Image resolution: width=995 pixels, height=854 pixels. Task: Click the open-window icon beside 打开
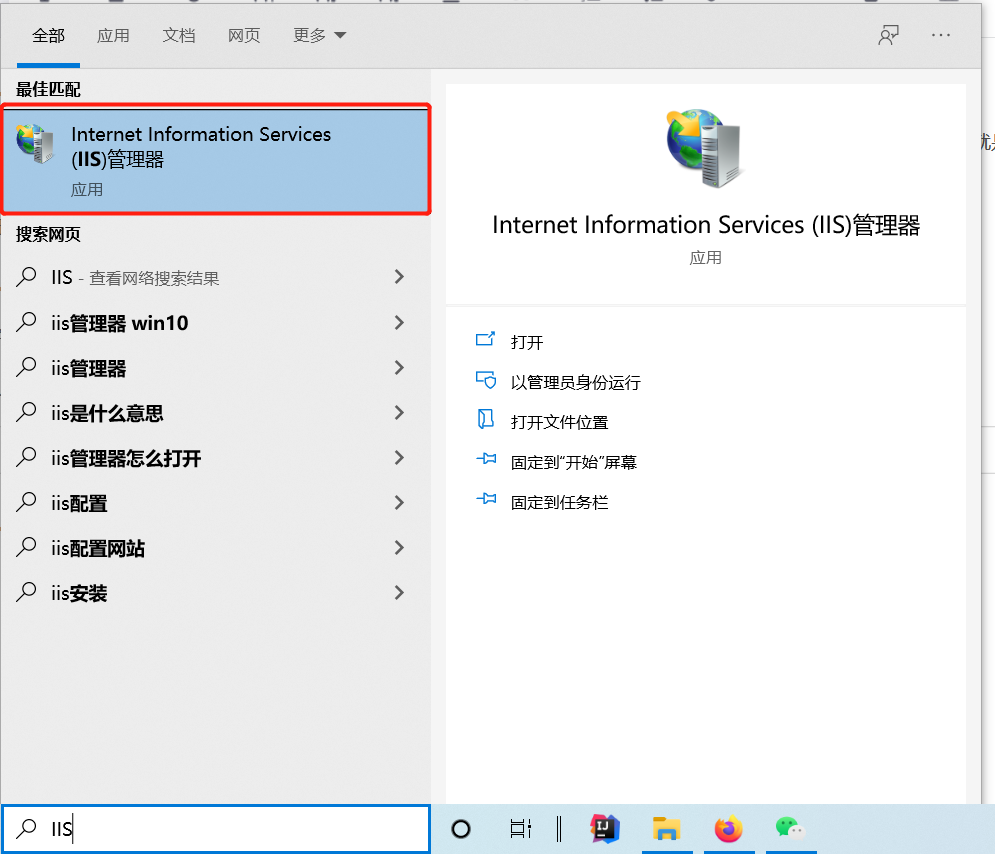click(485, 339)
